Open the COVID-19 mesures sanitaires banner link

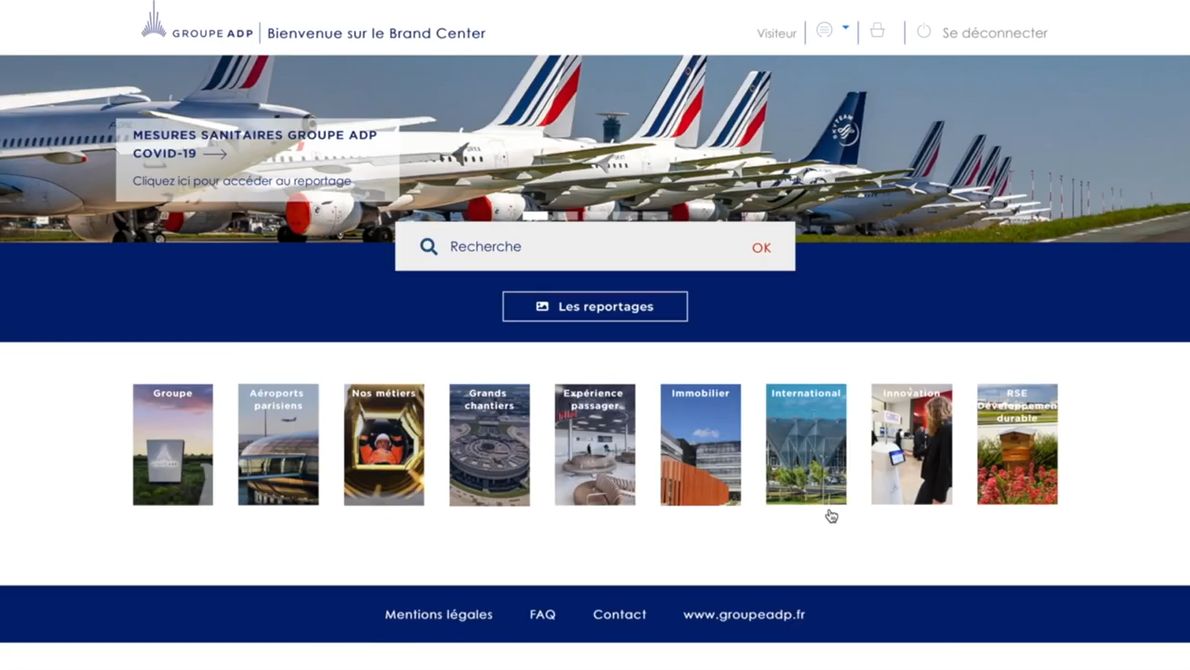[254, 158]
